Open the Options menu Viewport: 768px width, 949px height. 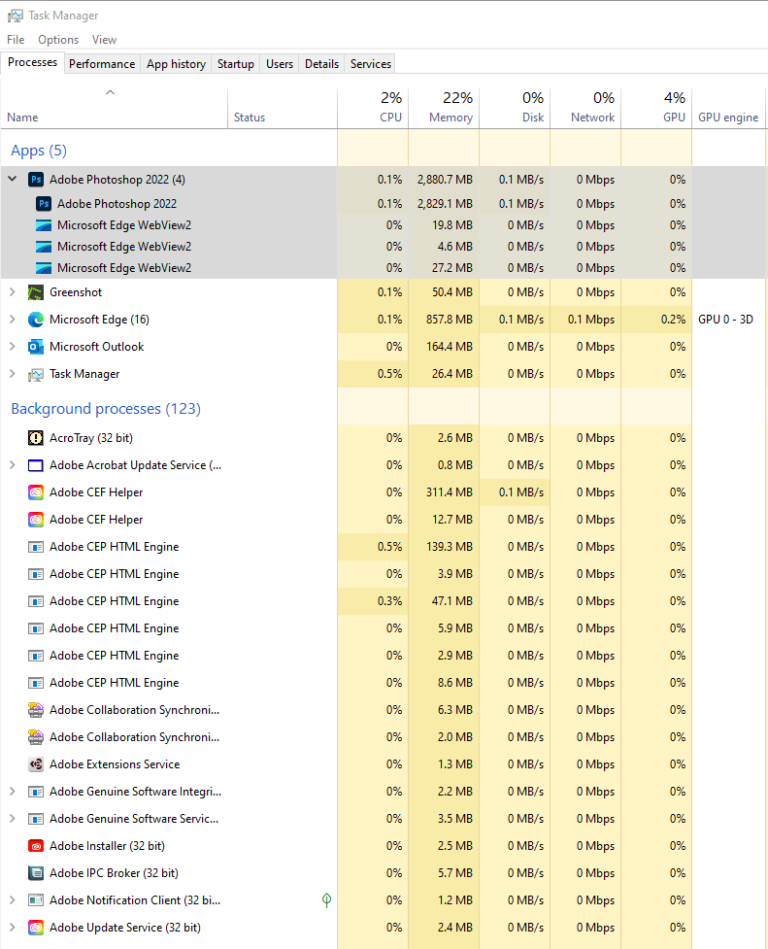click(x=58, y=40)
